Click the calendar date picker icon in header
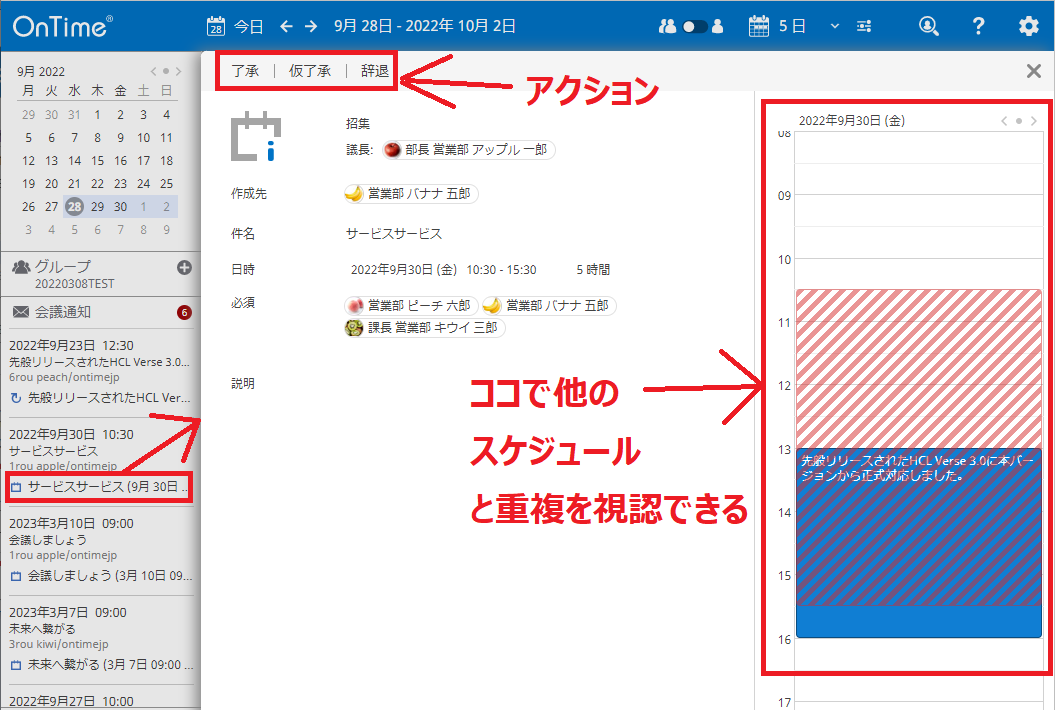Screen dimensions: 1055x710 (x=215, y=26)
